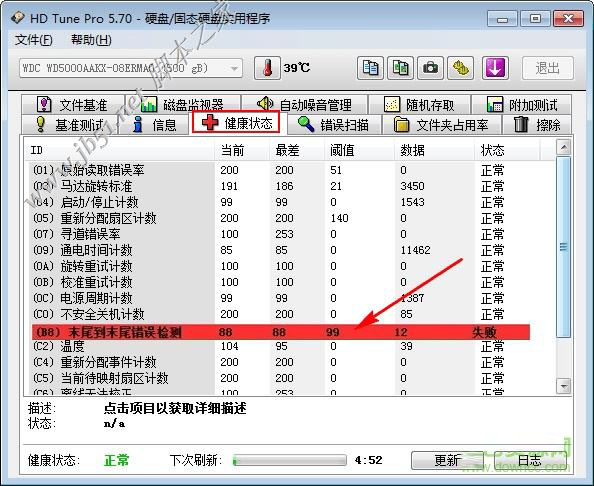Switch to the 擦除 tab
Viewport: 594px width, 486px height.
tap(537, 124)
